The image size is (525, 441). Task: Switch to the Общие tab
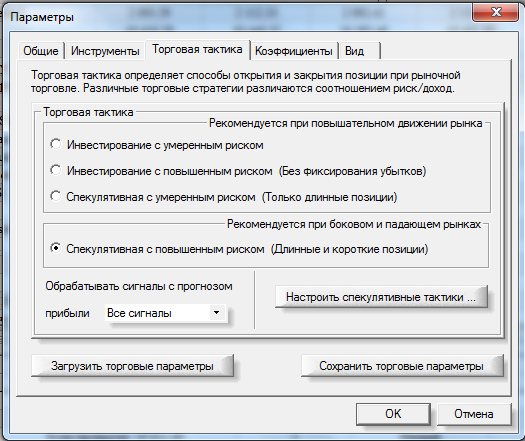41,51
